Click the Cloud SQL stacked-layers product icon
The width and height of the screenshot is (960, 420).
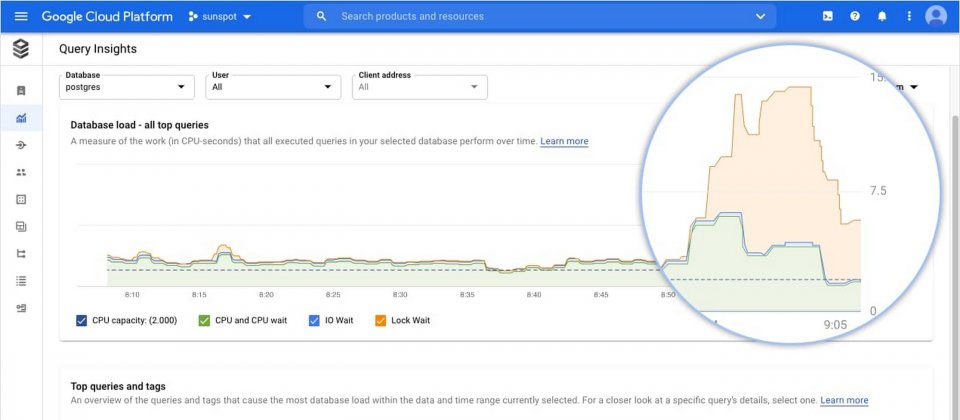[21, 48]
